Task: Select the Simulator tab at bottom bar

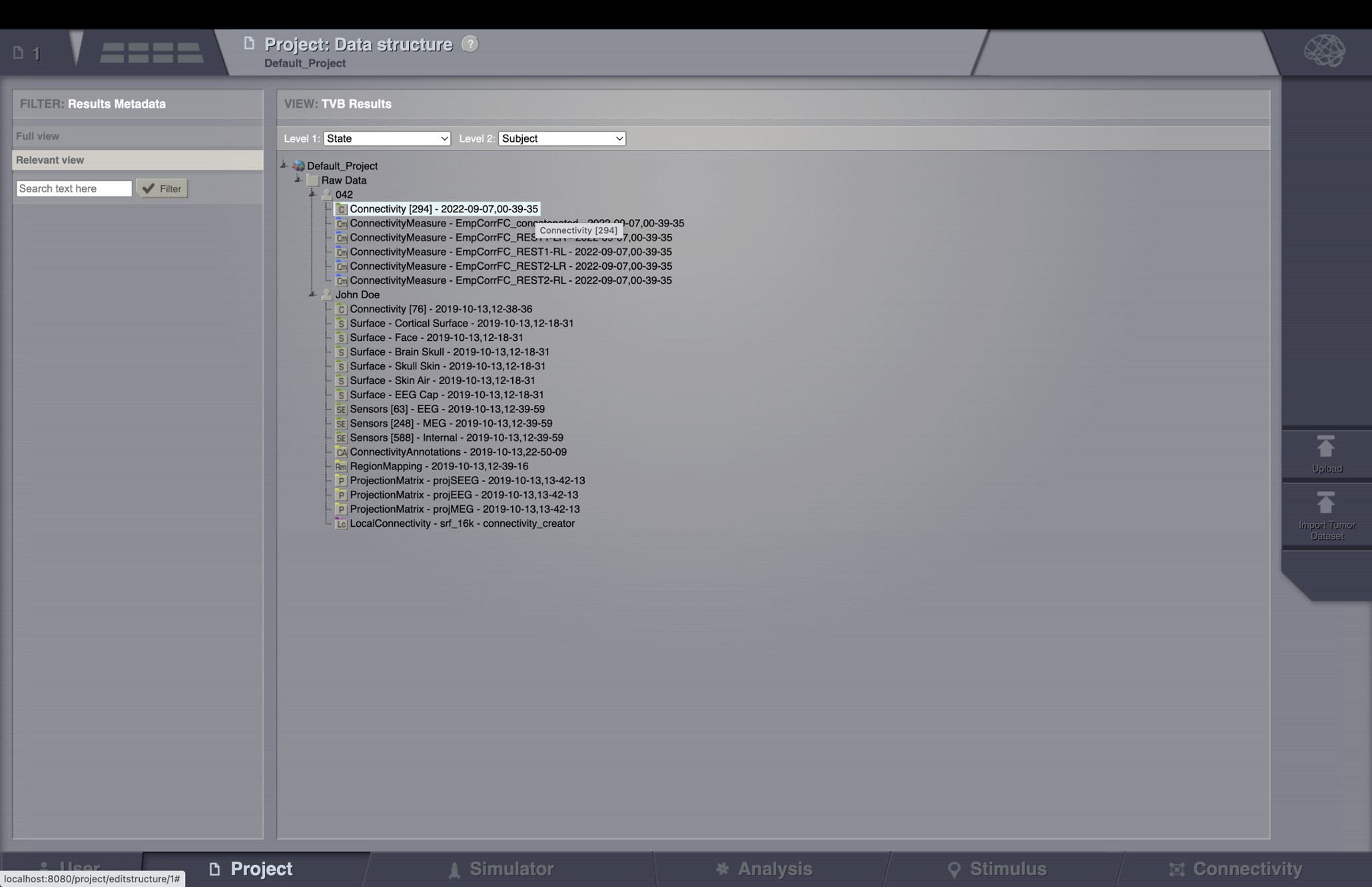Action: 511,869
